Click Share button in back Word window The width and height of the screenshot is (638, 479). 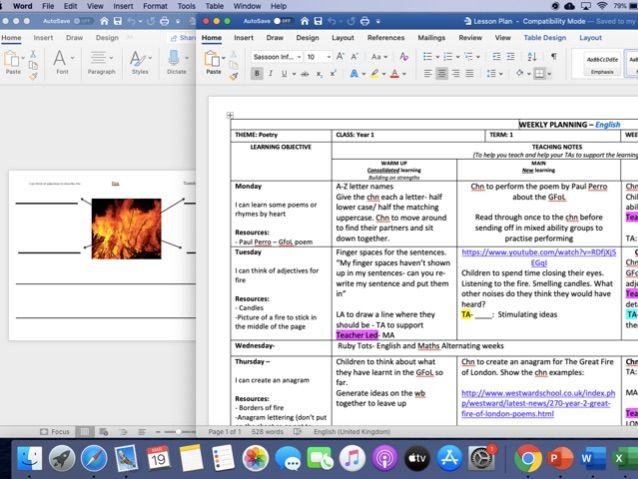[183, 38]
